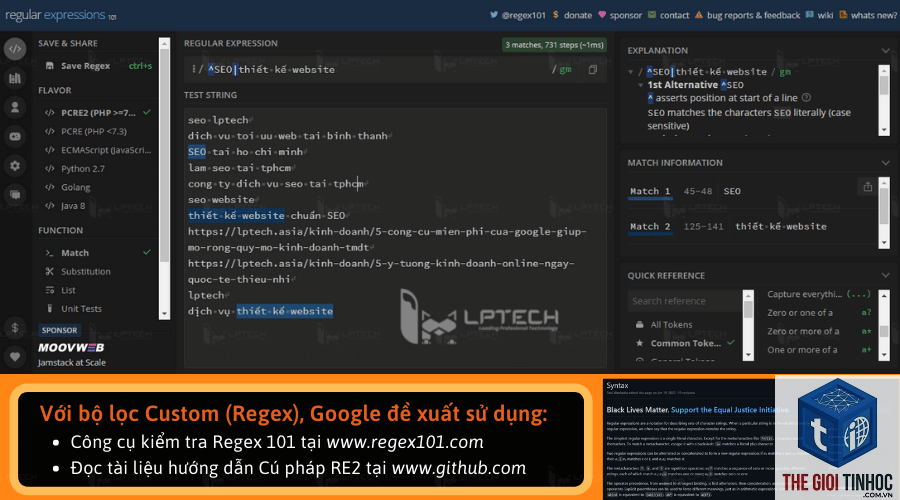Click the 3 matches, 731 steps badge
The image size is (900, 500).
click(554, 45)
